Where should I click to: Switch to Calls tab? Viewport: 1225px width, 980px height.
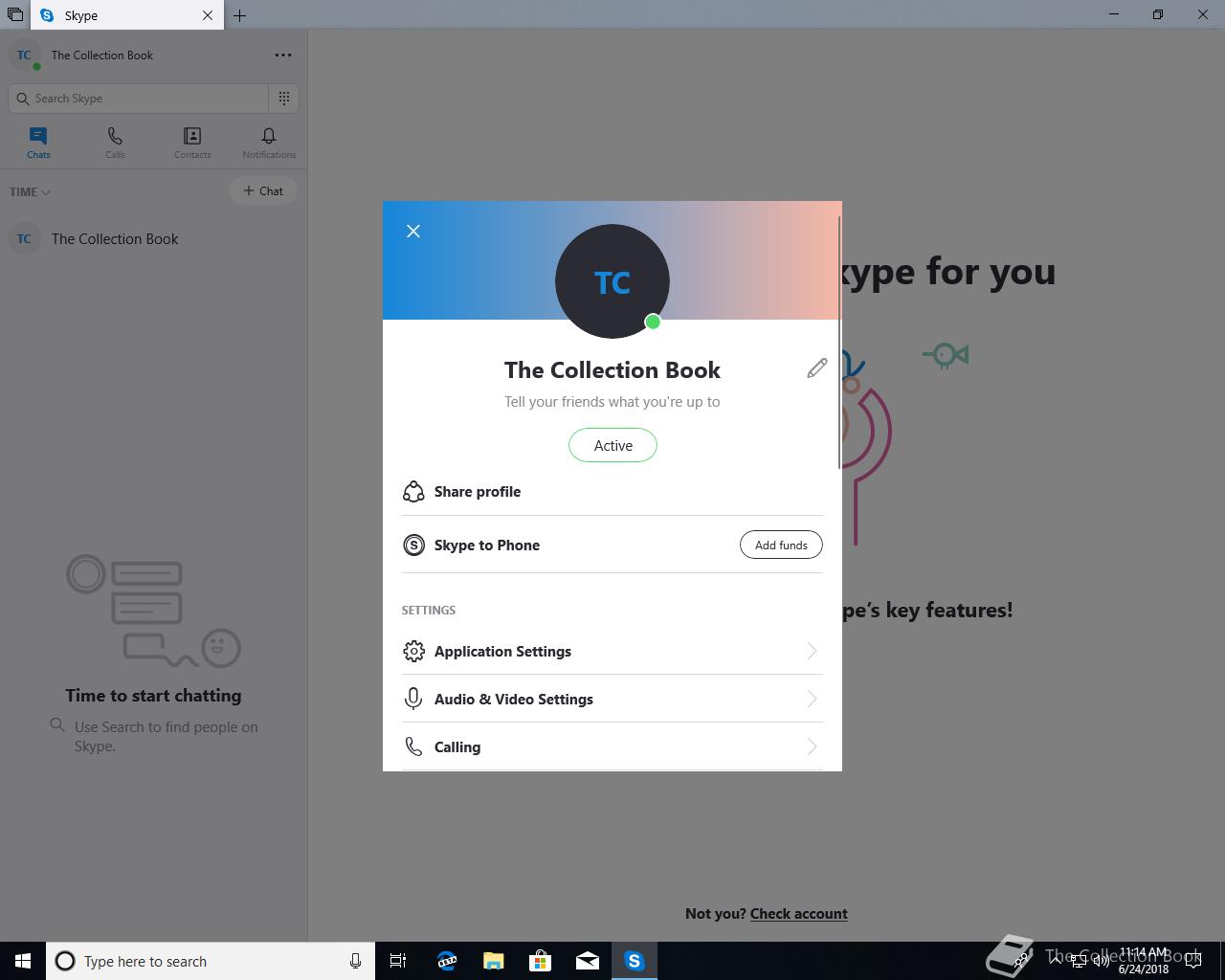click(x=115, y=143)
